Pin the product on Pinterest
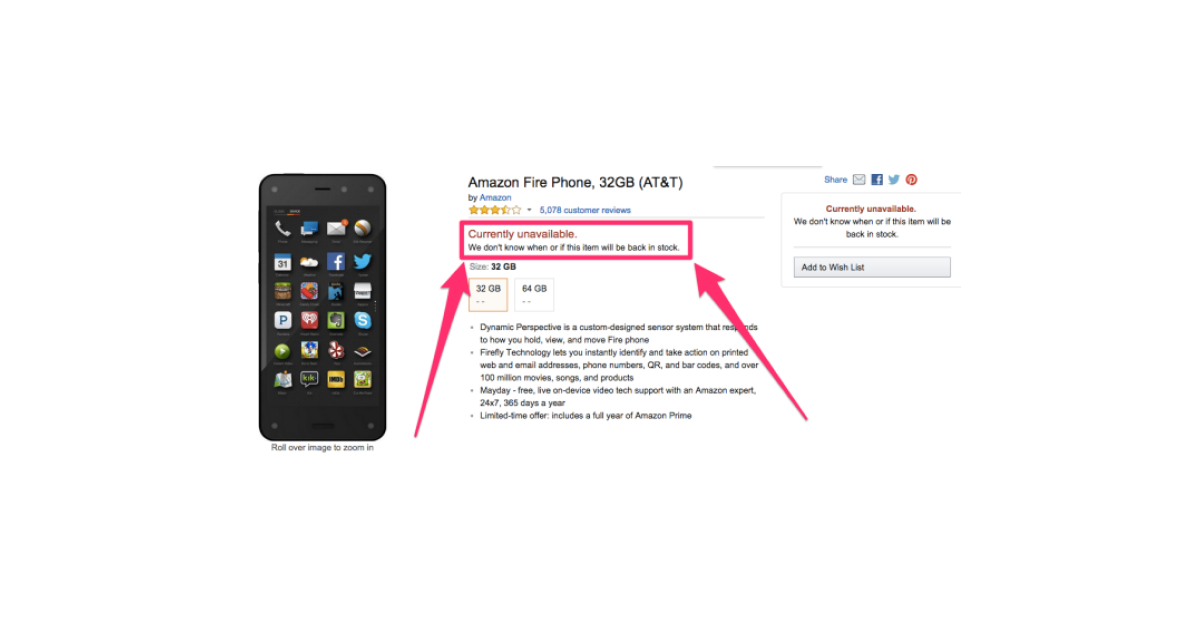 (x=911, y=180)
